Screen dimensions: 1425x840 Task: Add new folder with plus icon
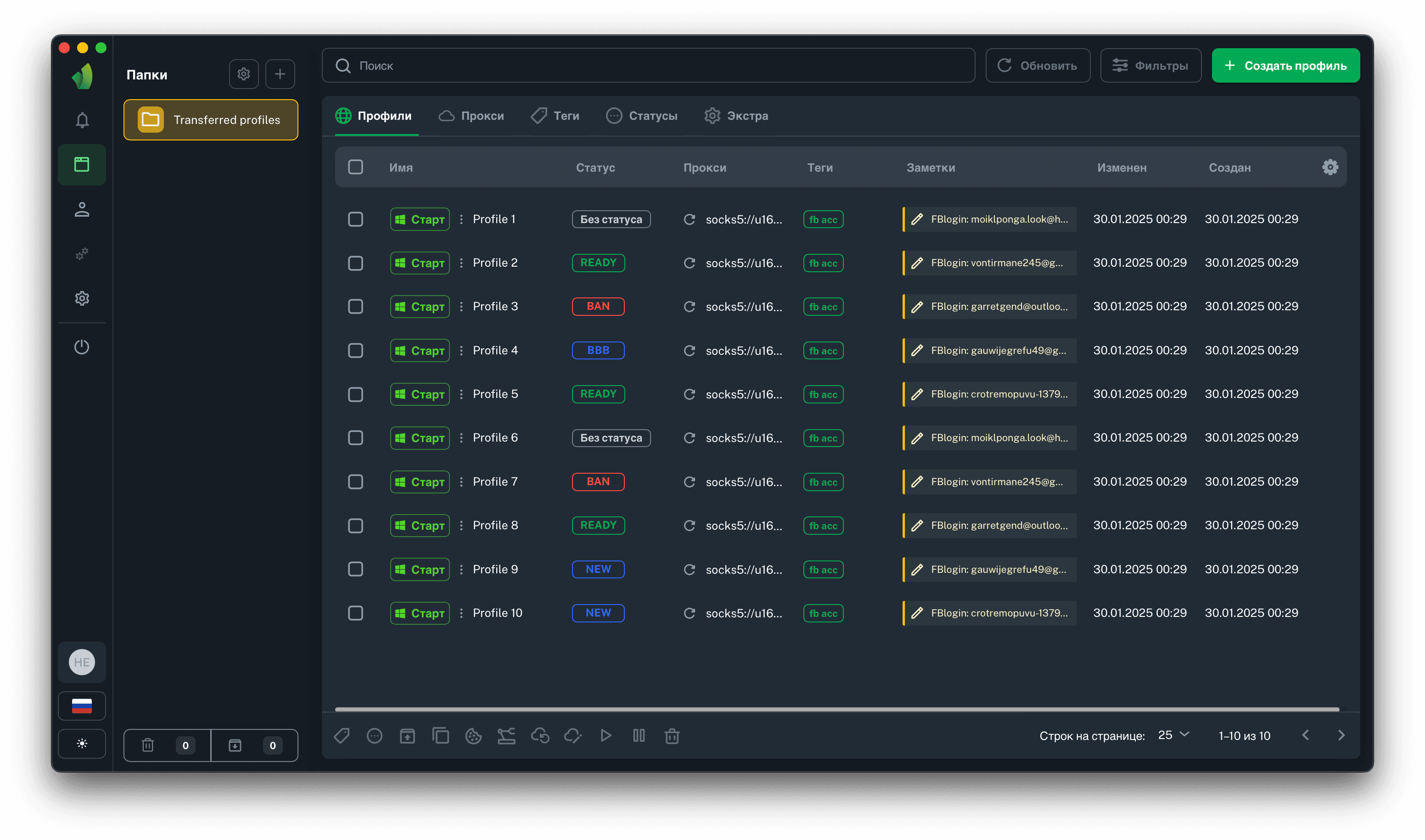click(280, 74)
